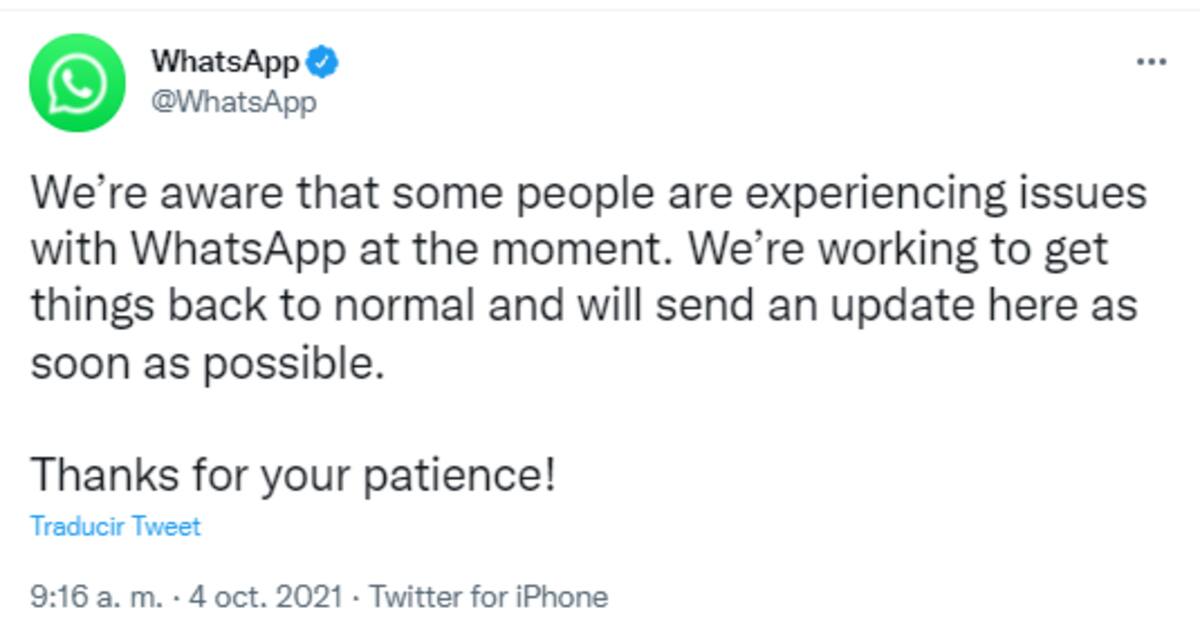The width and height of the screenshot is (1200, 643).
Task: Click the blue verified checkmark badge
Action: 322,62
